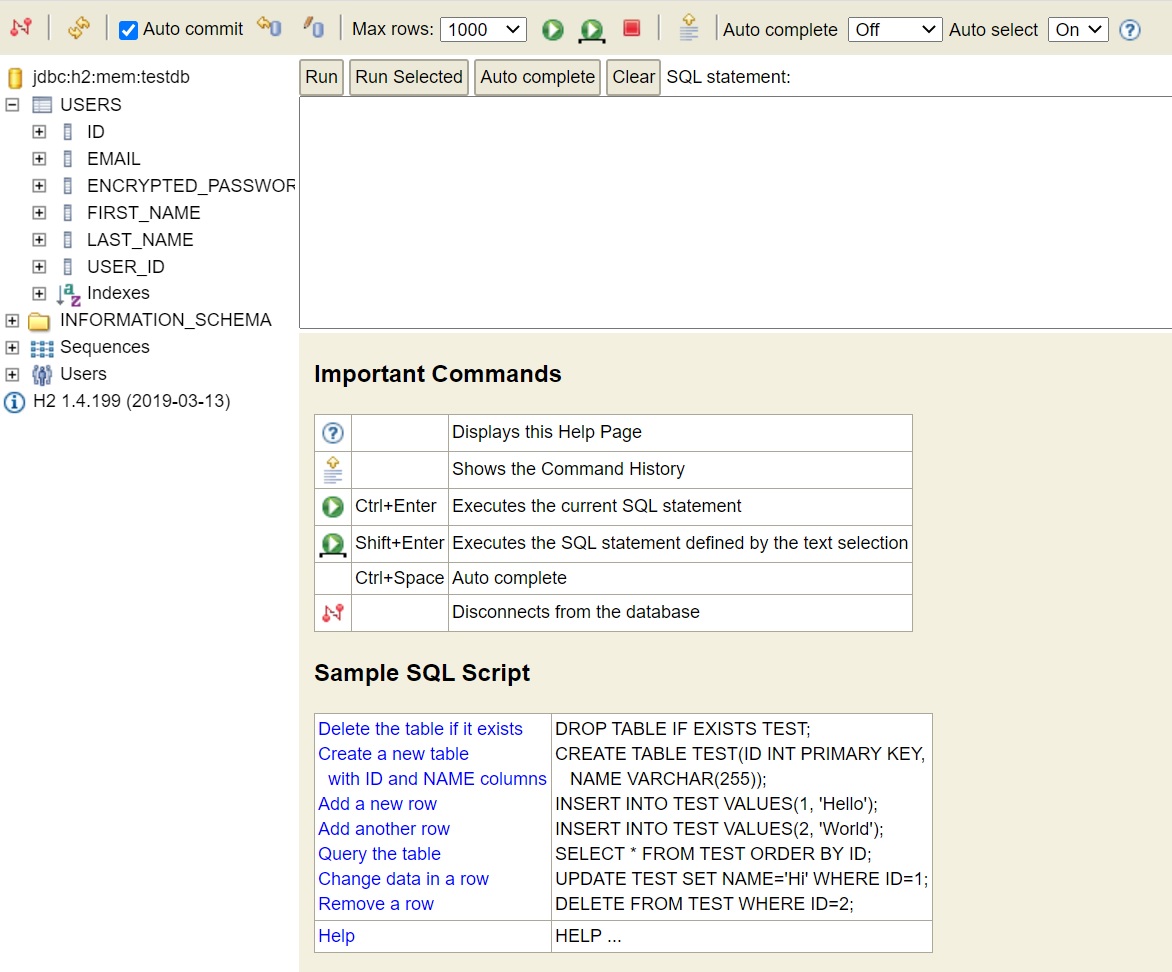Expand the INFORMATION_SCHEMA folder

[12, 320]
